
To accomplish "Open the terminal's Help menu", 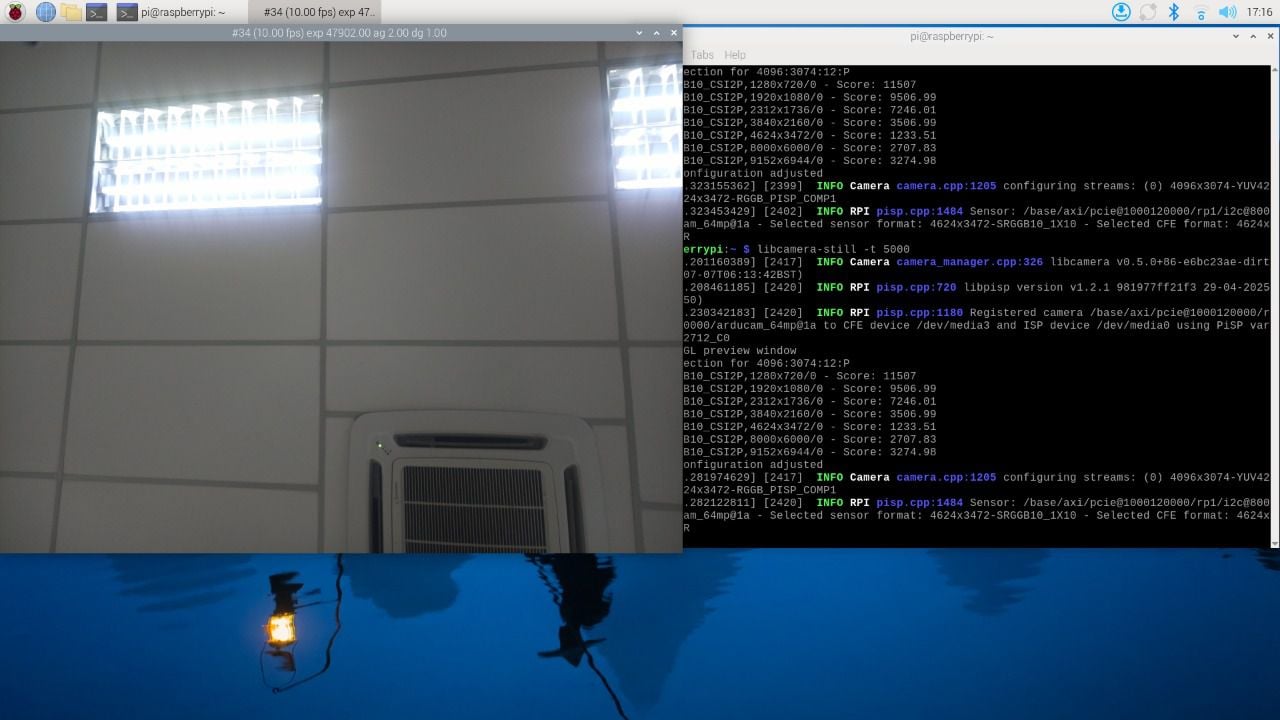I will 735,55.
